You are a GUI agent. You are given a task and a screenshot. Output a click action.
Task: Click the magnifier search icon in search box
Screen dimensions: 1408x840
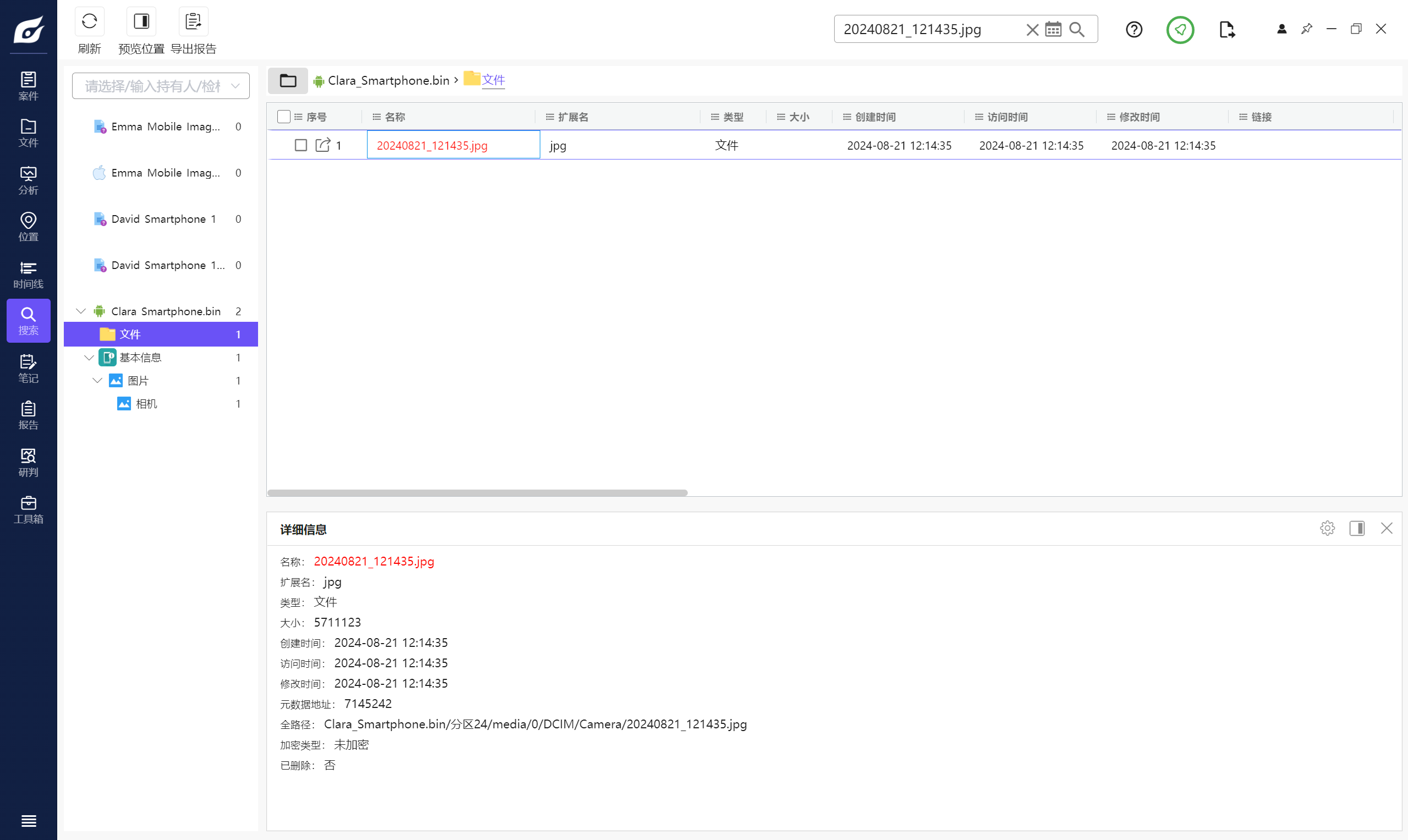click(x=1076, y=30)
